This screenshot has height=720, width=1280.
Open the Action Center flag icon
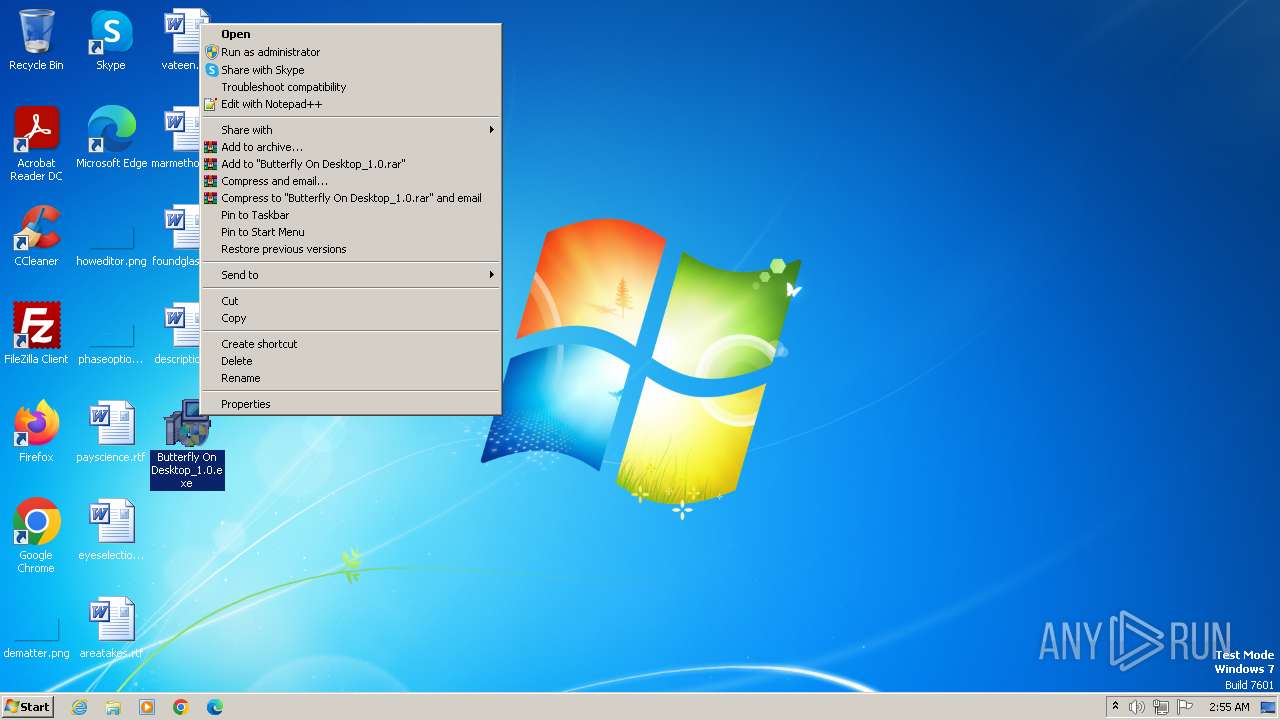click(1185, 707)
